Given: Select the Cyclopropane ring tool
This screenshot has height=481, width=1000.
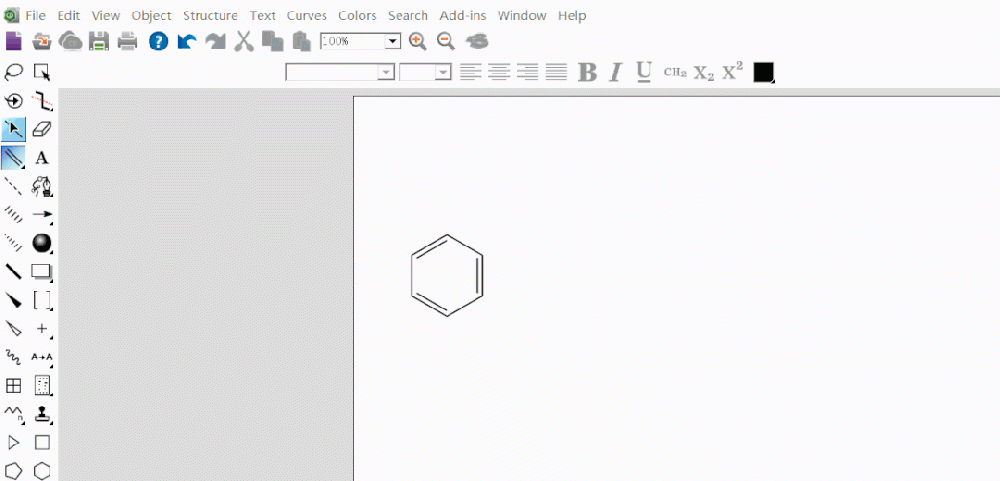Looking at the screenshot, I should coord(13,442).
